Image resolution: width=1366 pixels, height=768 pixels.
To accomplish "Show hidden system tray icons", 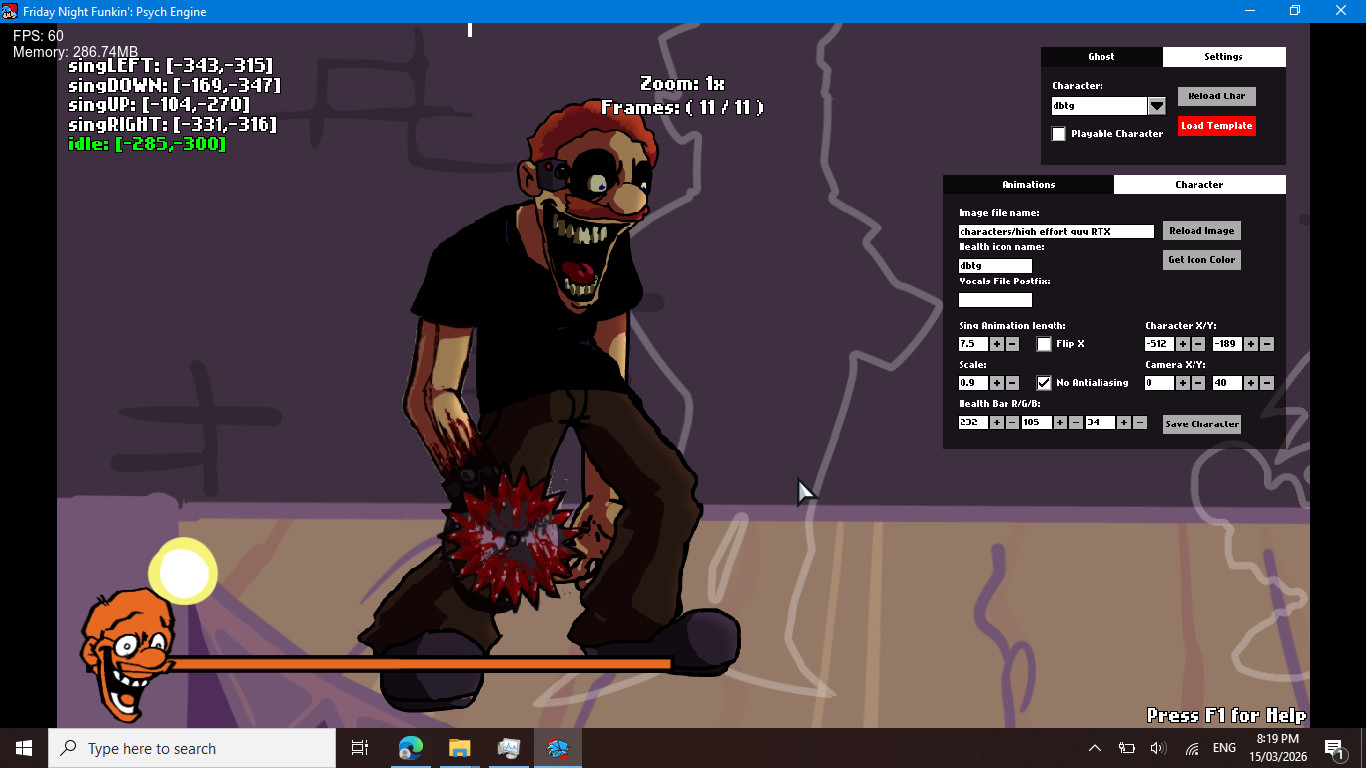I will pyautogui.click(x=1095, y=748).
